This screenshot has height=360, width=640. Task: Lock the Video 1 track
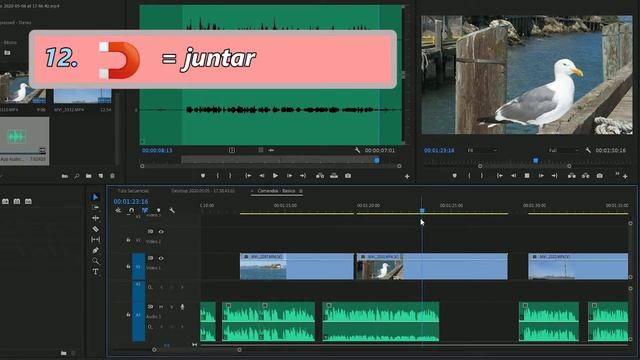[128, 267]
